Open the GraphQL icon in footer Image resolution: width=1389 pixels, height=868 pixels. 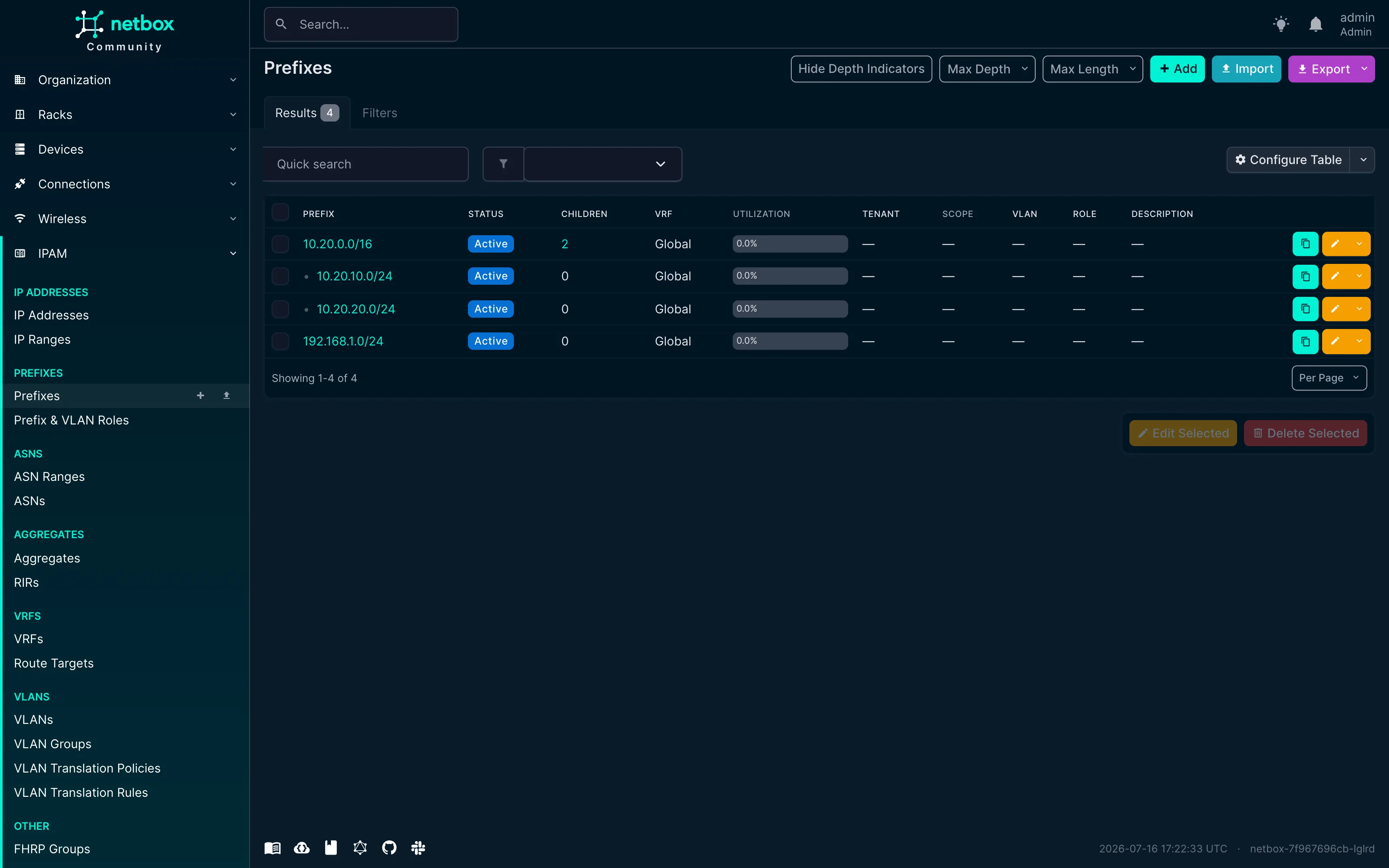[360, 848]
